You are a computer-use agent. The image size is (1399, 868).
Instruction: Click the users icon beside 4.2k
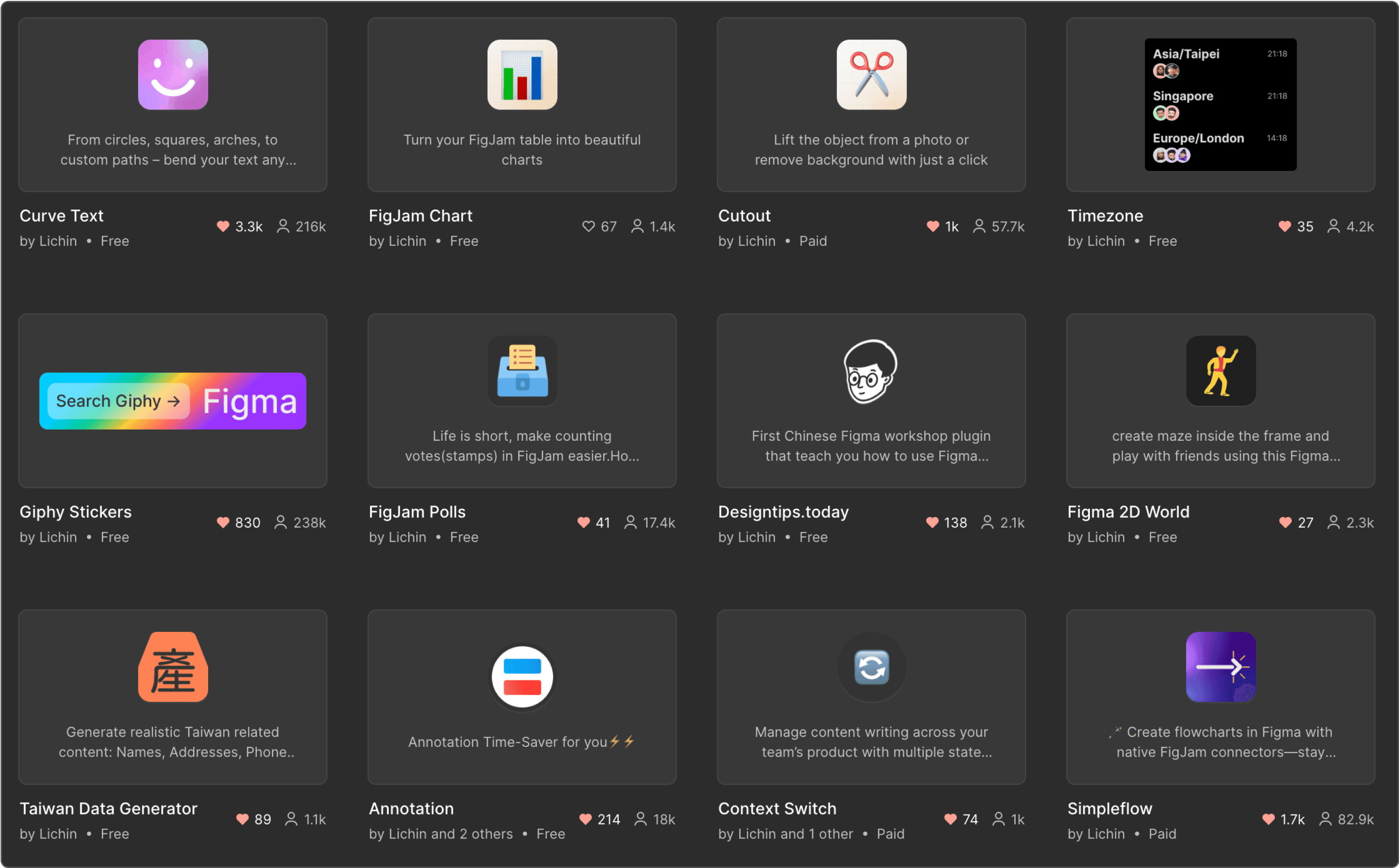coord(1333,226)
